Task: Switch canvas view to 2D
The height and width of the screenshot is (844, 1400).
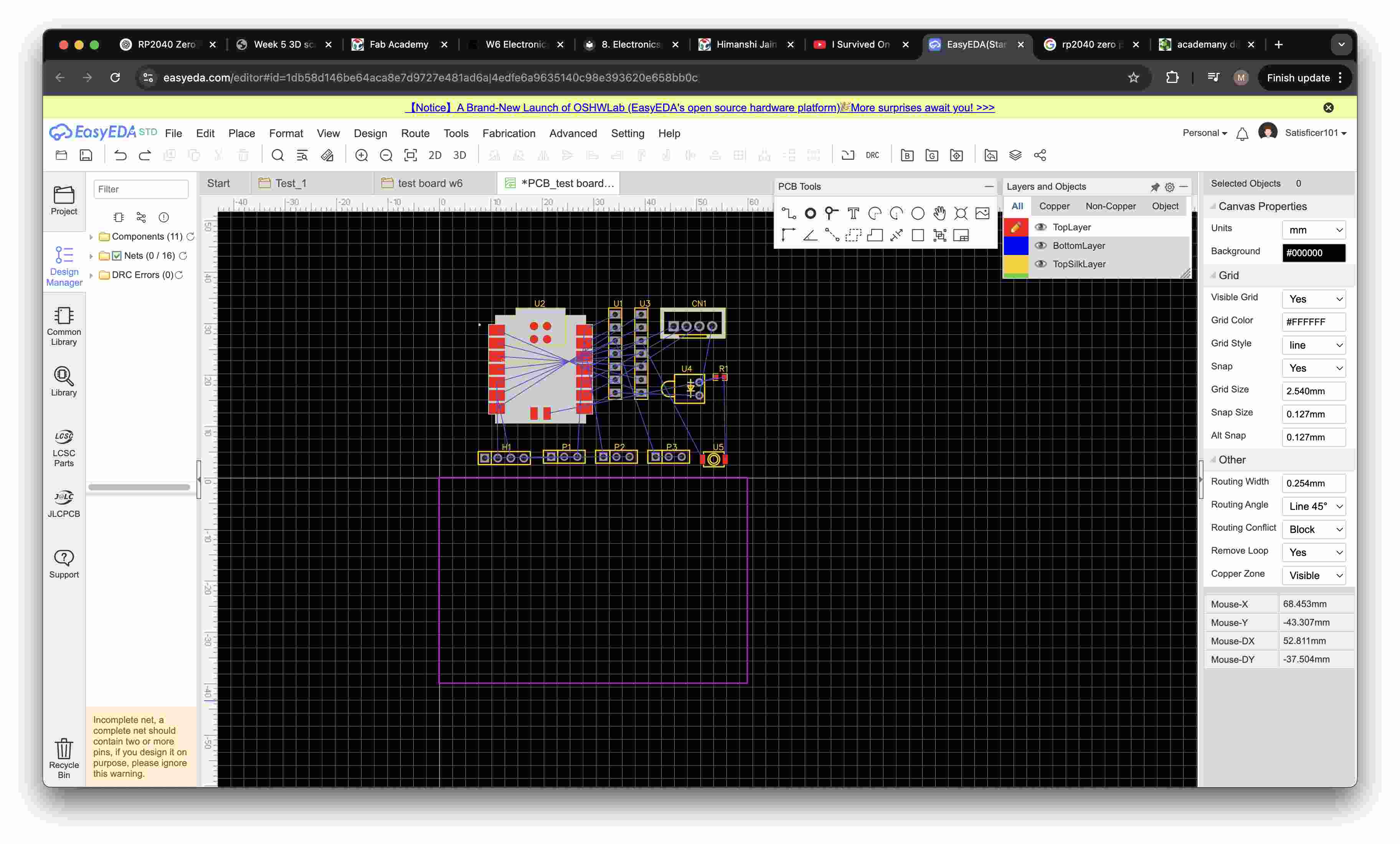Action: tap(435, 155)
